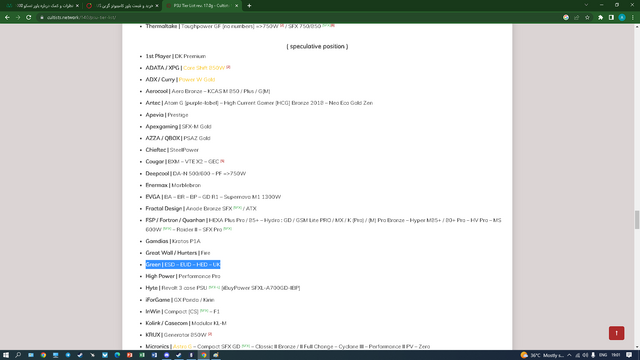This screenshot has height=360, width=640.
Task: Reload the current page
Action: pyautogui.click(x=29, y=17)
